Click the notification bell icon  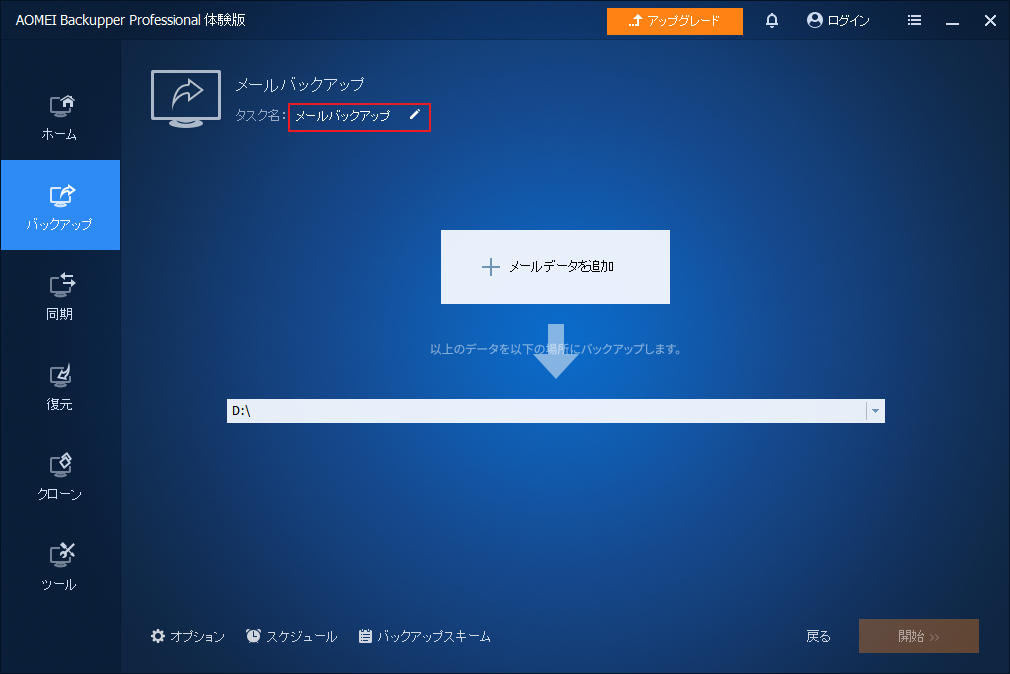click(772, 21)
